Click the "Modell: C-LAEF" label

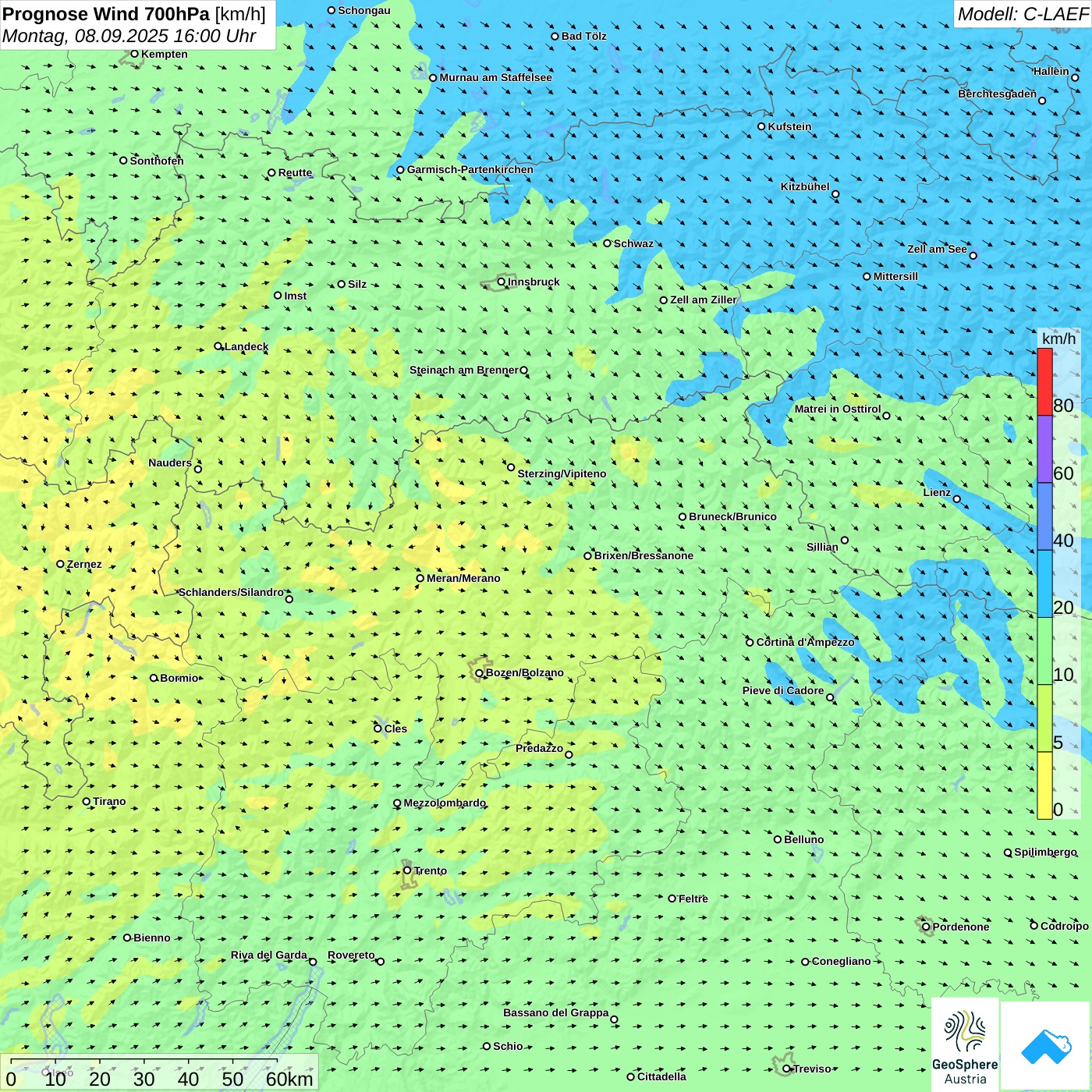(1023, 14)
